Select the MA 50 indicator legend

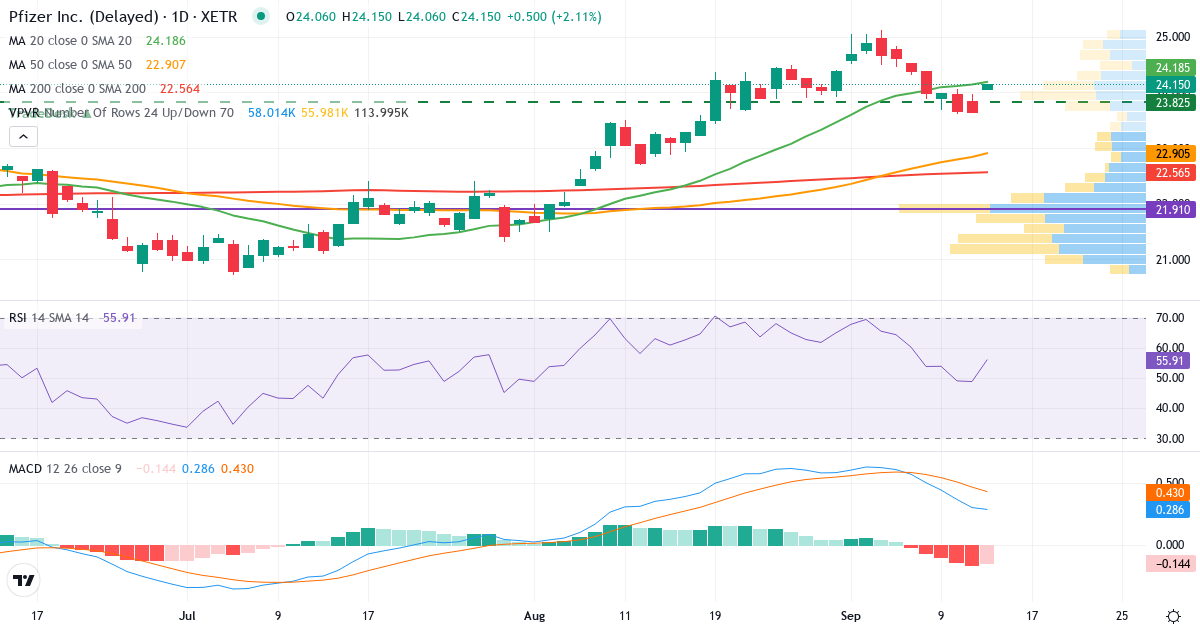69,65
